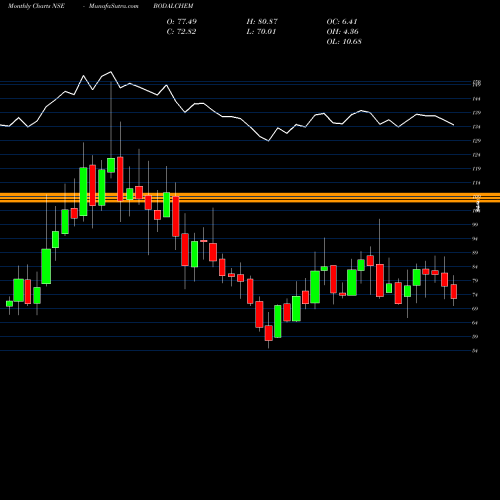The width and height of the screenshot is (500, 500).
Task: Click the 124 price axis label
Action: [476, 155]
